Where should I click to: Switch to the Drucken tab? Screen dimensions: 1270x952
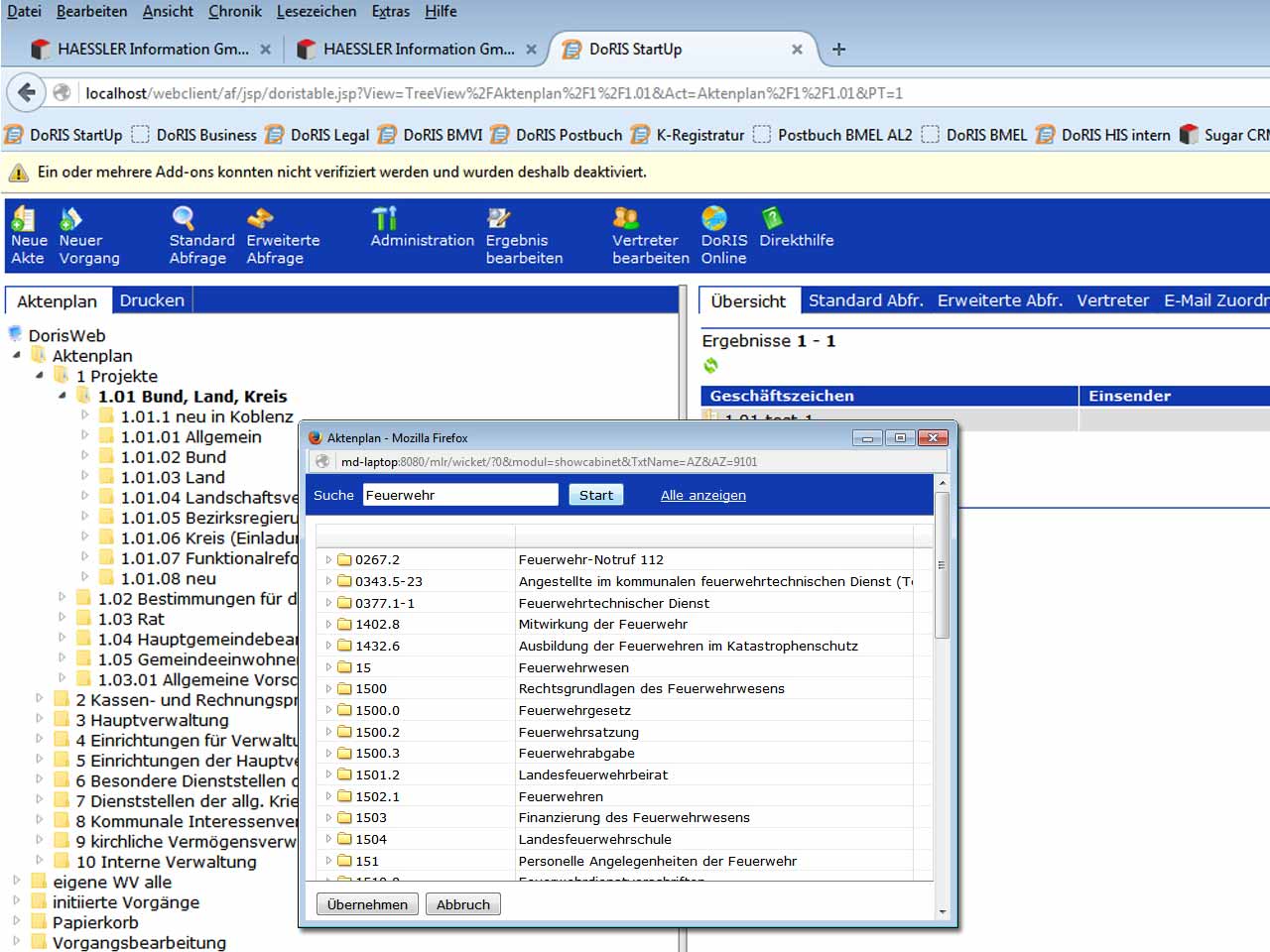152,300
